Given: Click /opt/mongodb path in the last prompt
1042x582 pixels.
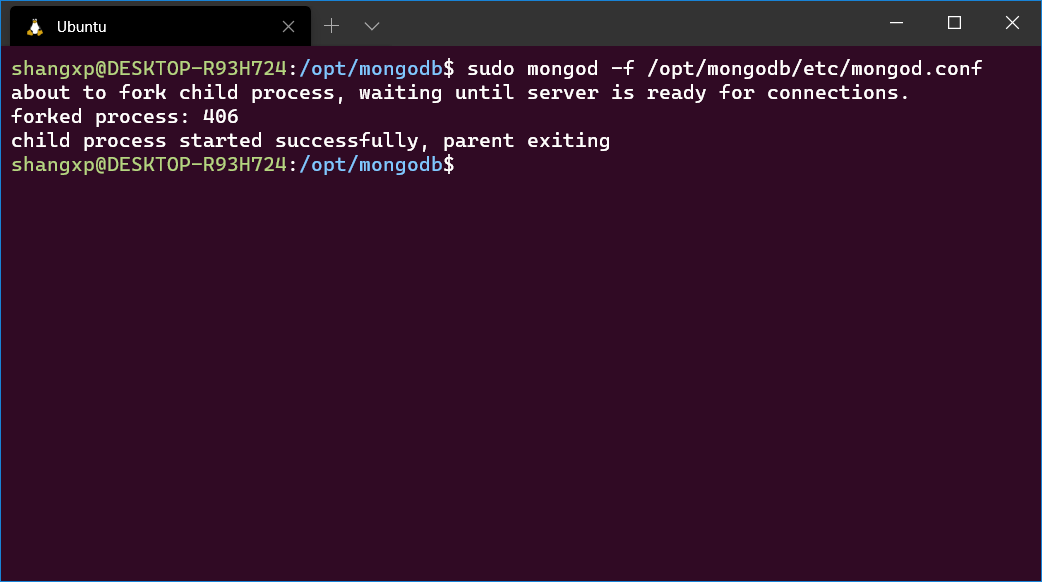Looking at the screenshot, I should [x=371, y=165].
